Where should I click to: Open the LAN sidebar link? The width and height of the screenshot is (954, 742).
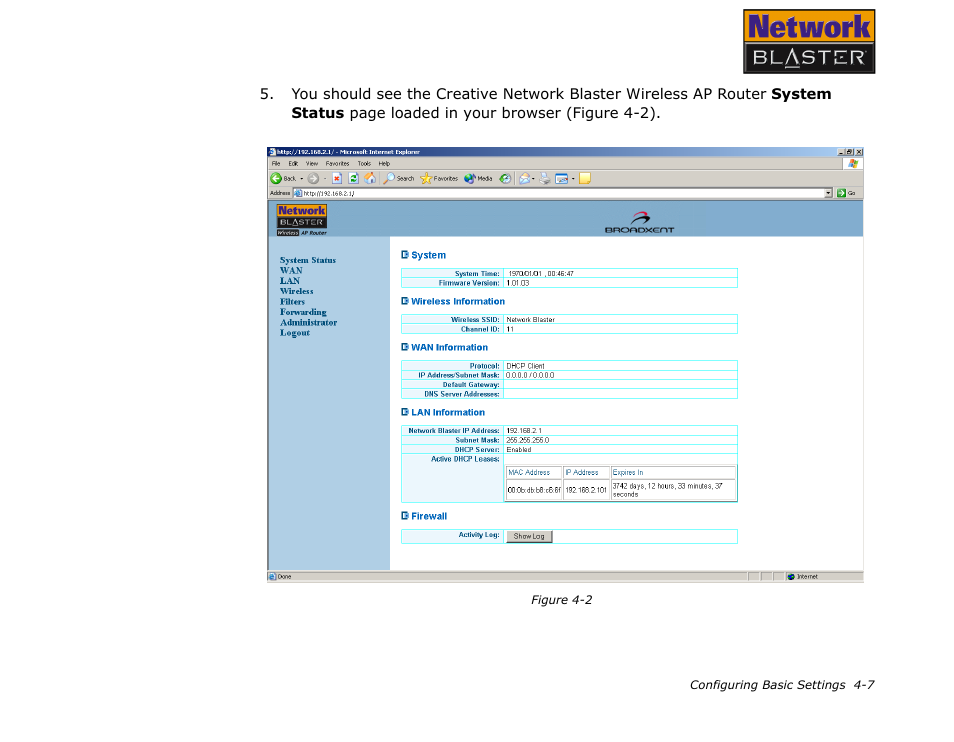pos(290,281)
